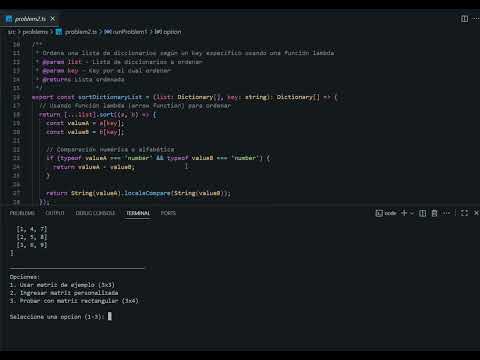Open the DEBUG CONSOLE panel tab
Screen dimensions: 480x360
(95, 213)
